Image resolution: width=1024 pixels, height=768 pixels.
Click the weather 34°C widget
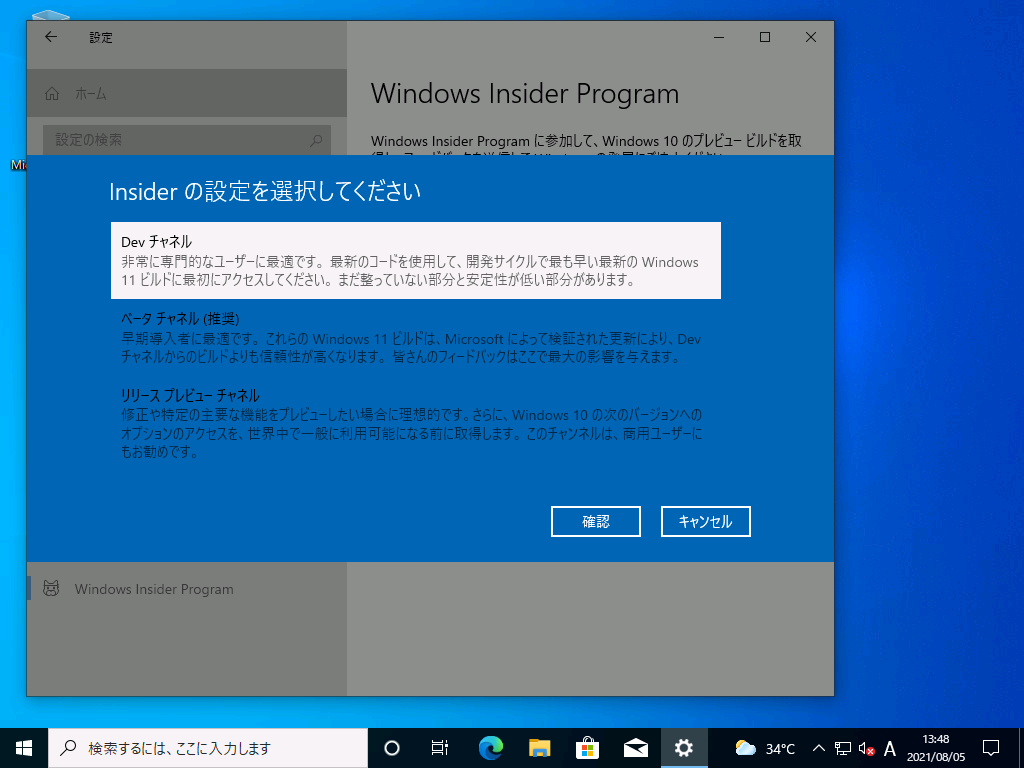[x=765, y=748]
